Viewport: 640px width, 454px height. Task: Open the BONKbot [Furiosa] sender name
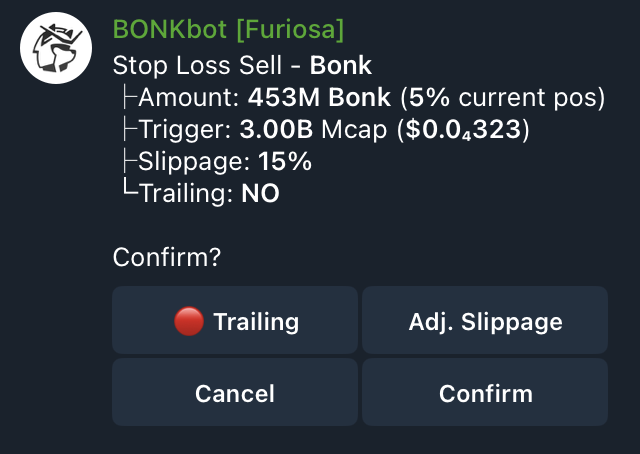click(x=228, y=30)
